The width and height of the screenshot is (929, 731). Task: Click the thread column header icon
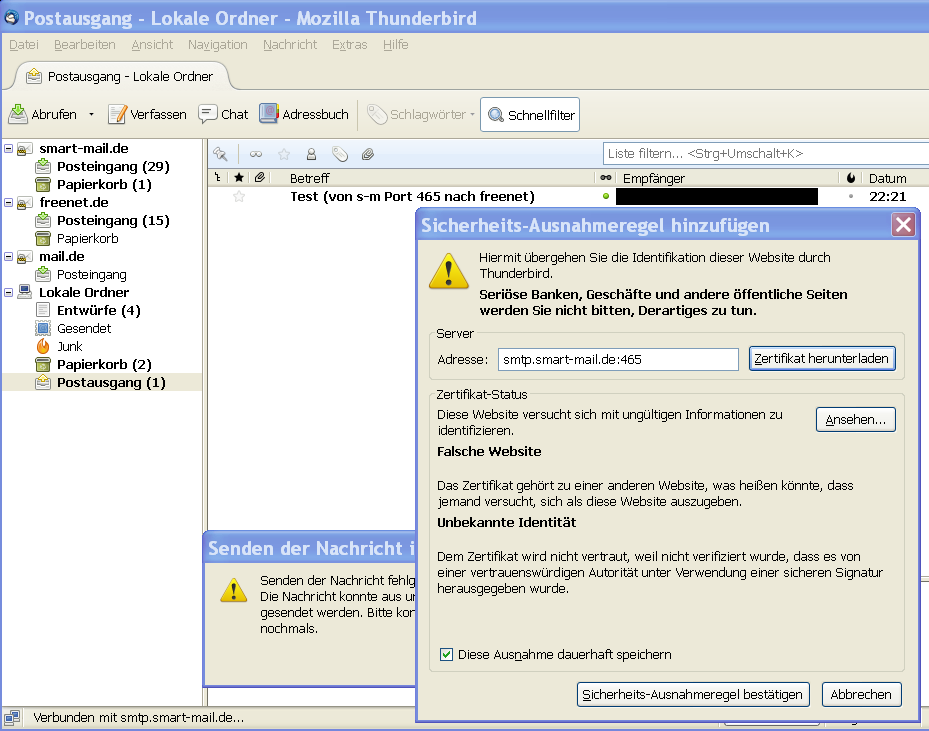(218, 177)
